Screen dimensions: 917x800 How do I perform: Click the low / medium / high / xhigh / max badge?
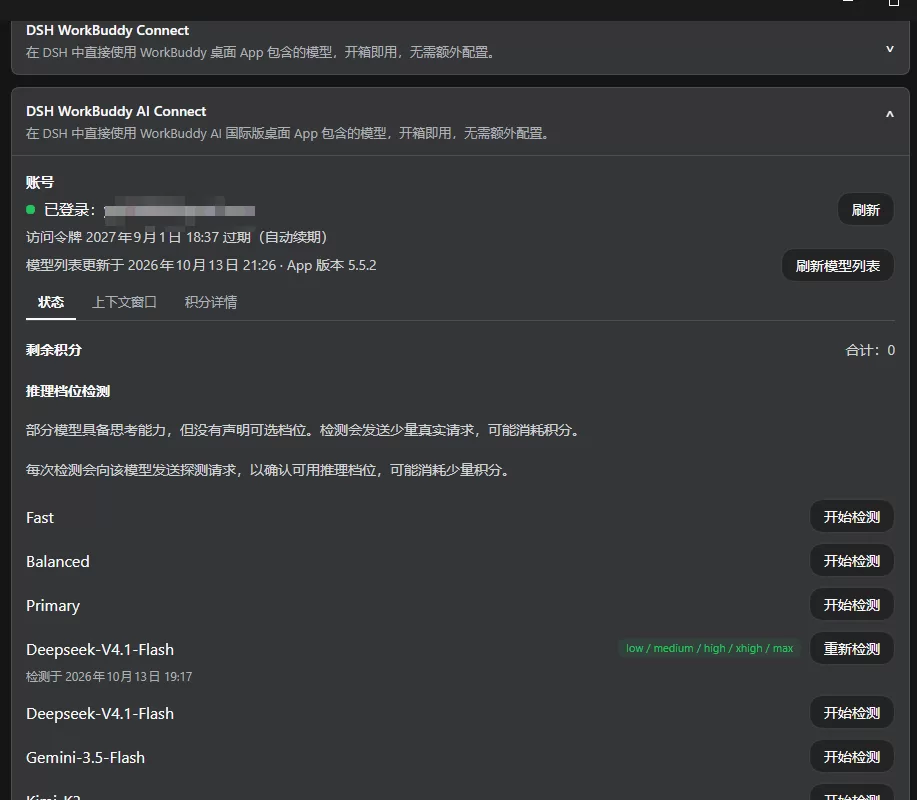point(709,649)
